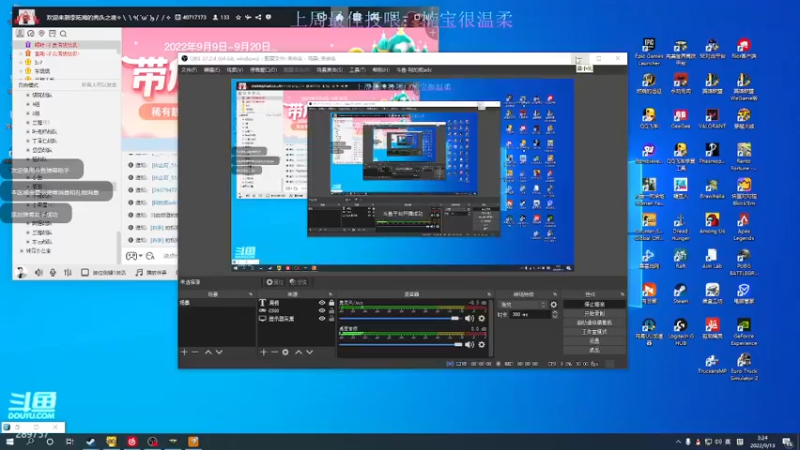Remove the selected scene in OBS
This screenshot has width=800, height=450.
click(195, 352)
